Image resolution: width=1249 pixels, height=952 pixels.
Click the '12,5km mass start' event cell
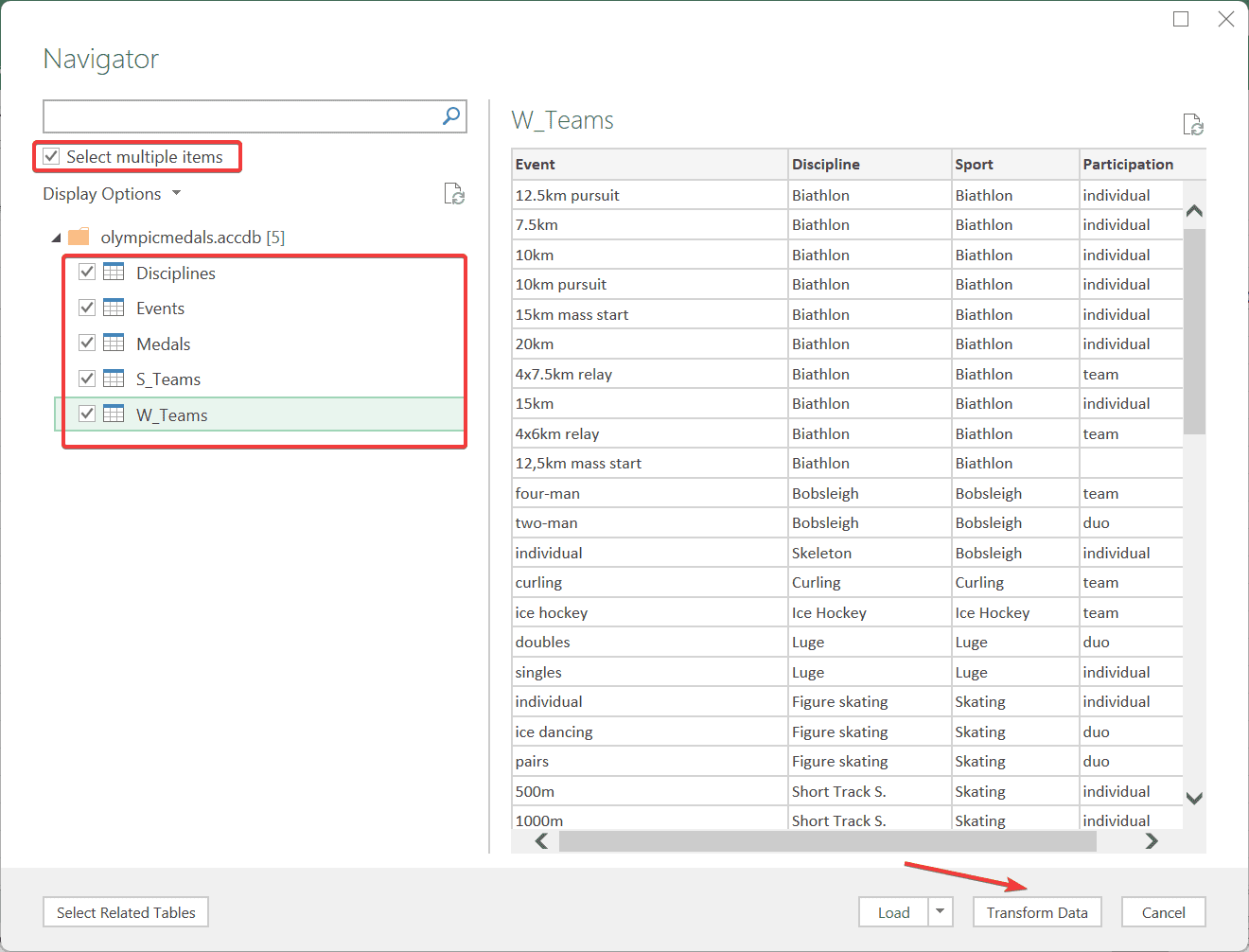tap(649, 463)
